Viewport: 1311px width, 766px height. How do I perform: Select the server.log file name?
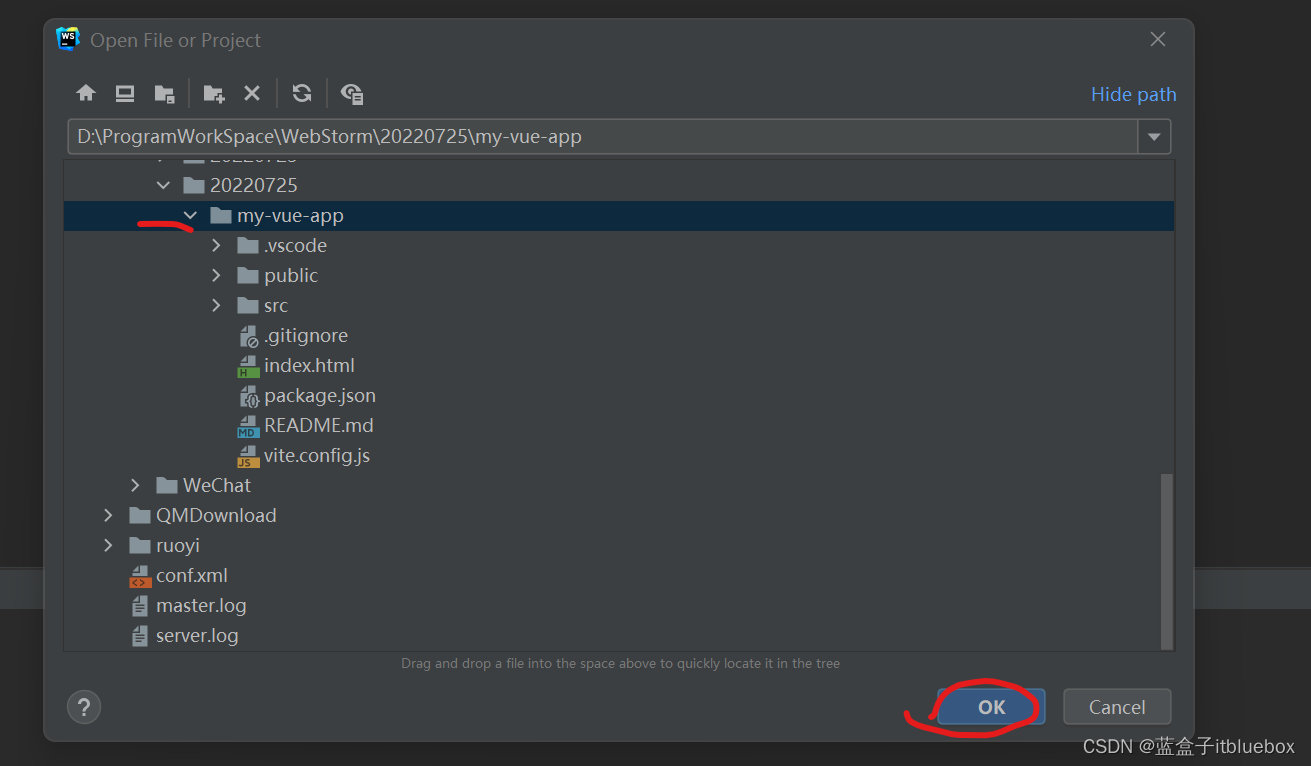pyautogui.click(x=197, y=635)
